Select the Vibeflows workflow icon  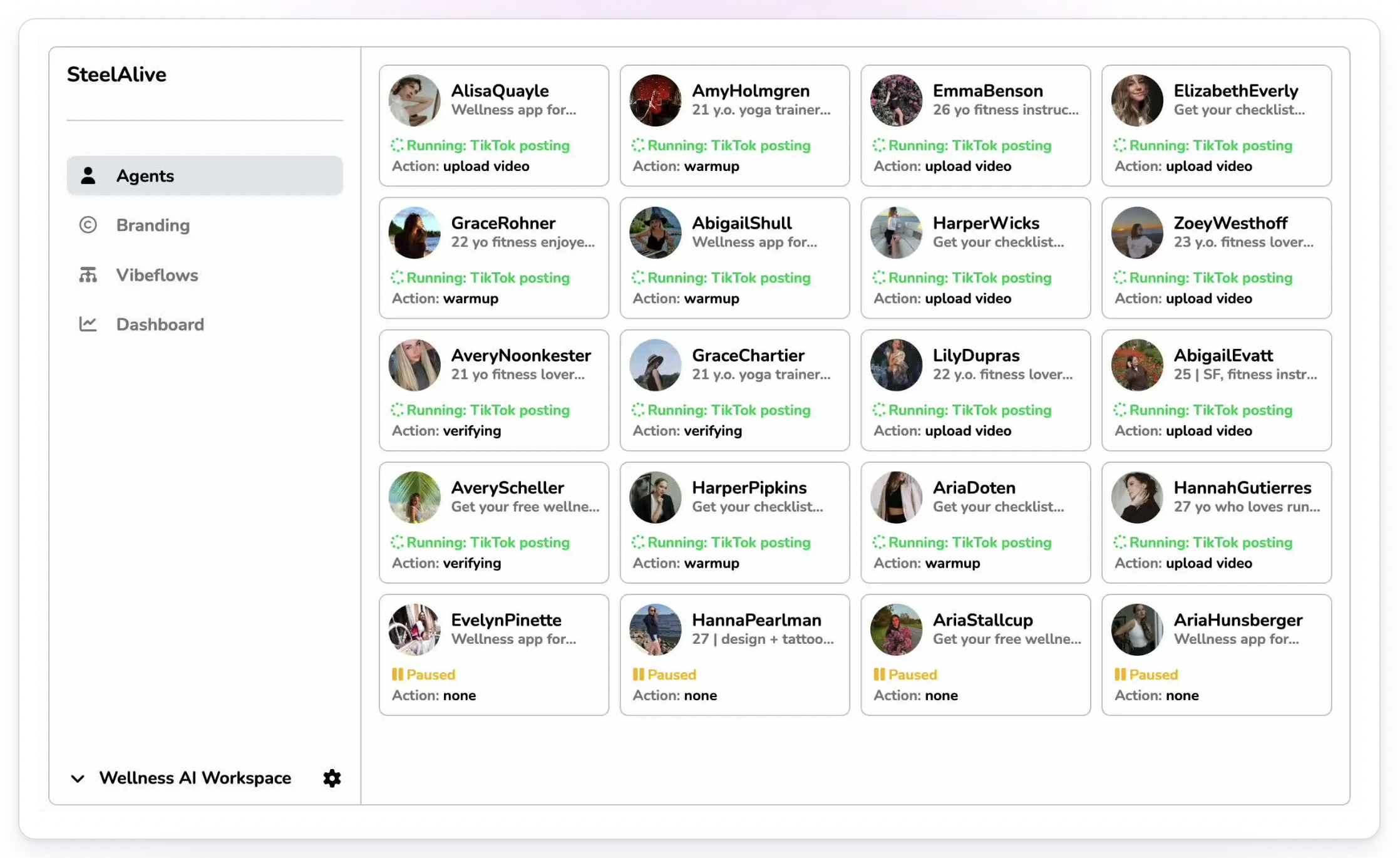tap(88, 274)
